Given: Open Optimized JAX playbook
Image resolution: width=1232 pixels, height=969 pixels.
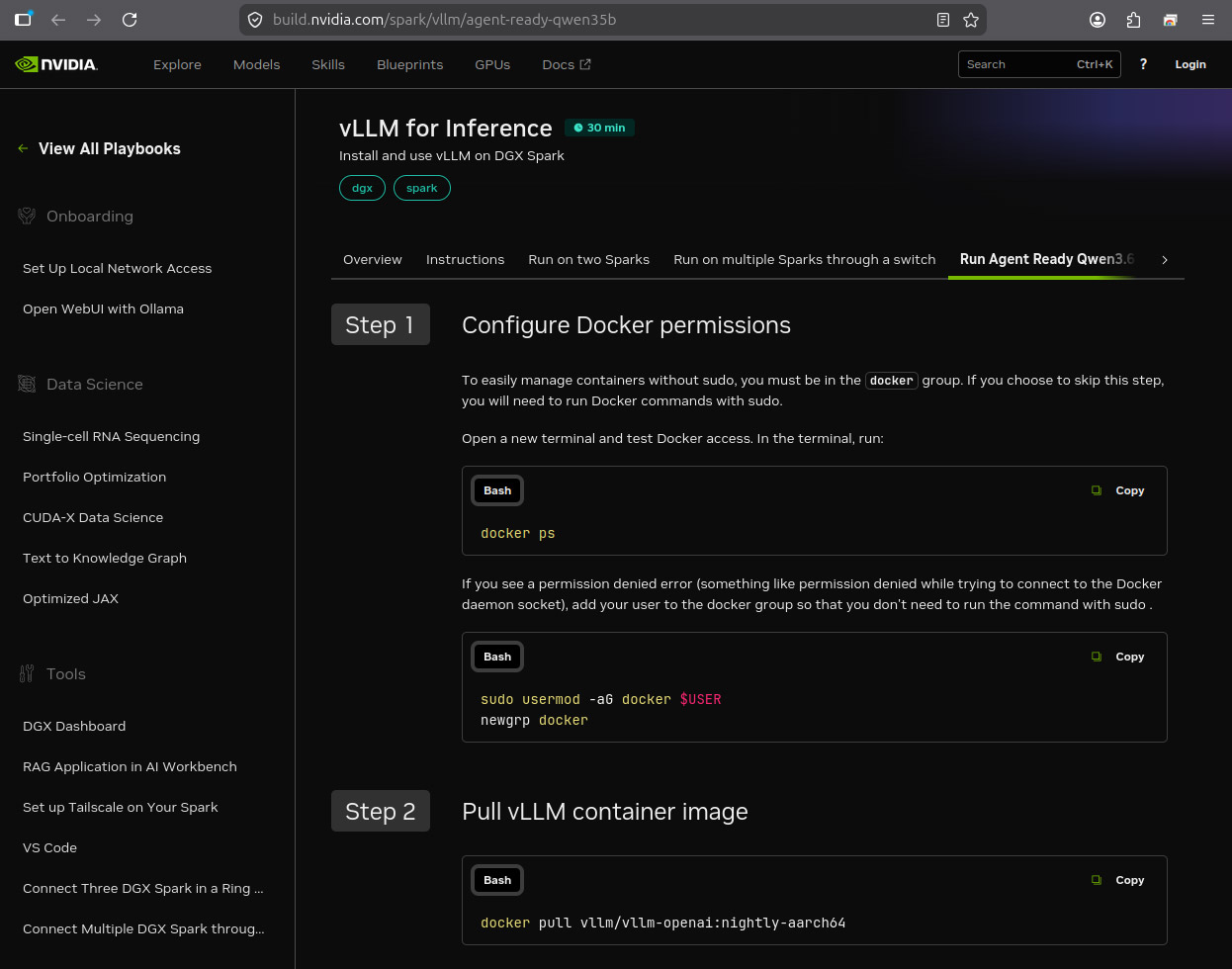Looking at the screenshot, I should (70, 598).
